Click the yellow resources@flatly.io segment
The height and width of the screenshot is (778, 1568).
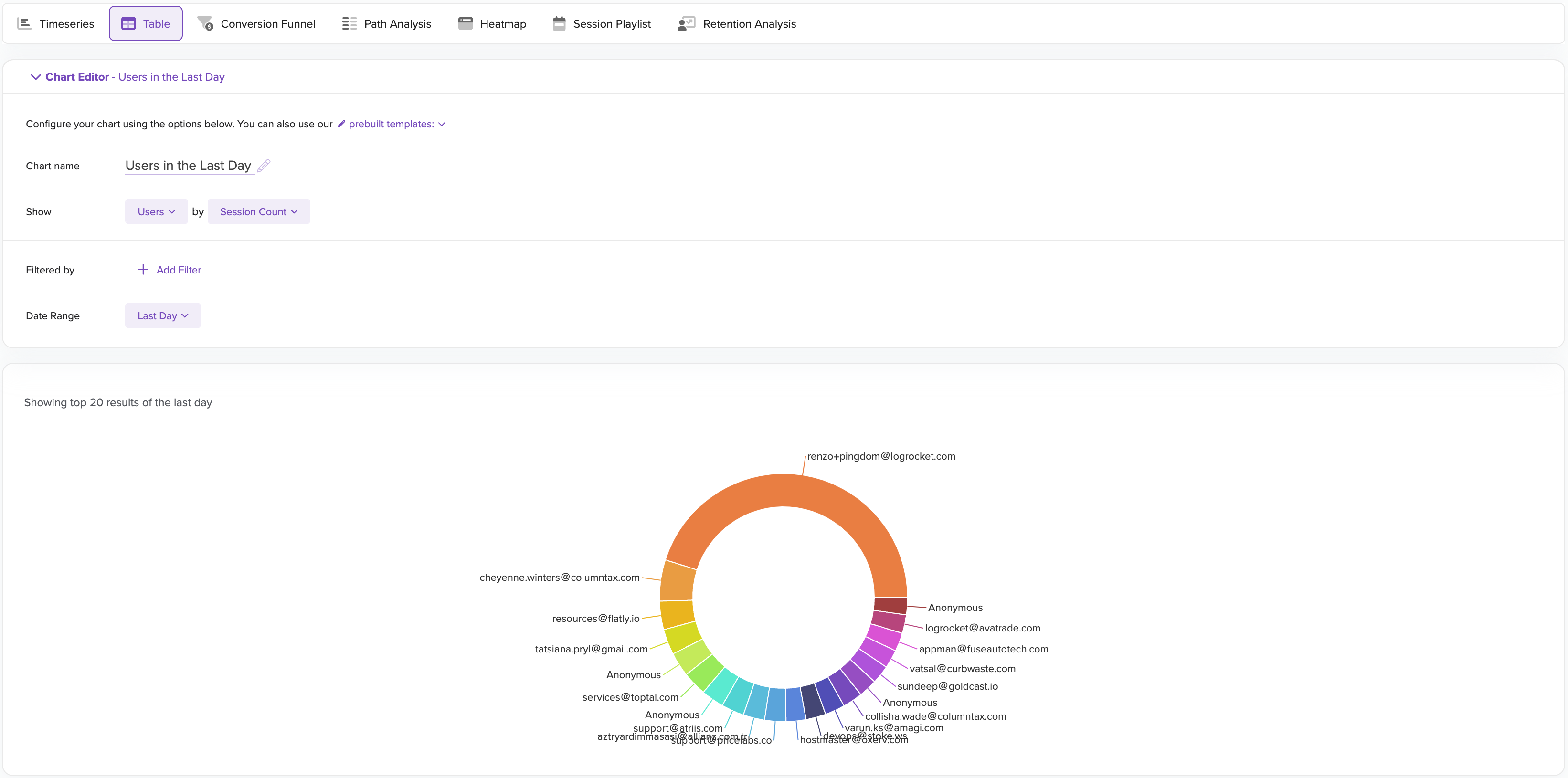click(x=678, y=614)
